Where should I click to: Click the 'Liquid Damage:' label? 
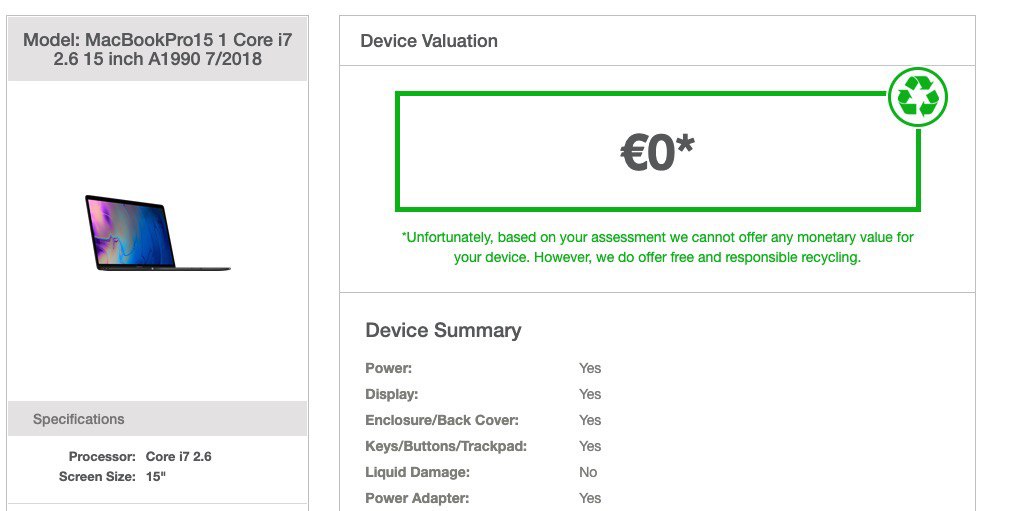(418, 472)
